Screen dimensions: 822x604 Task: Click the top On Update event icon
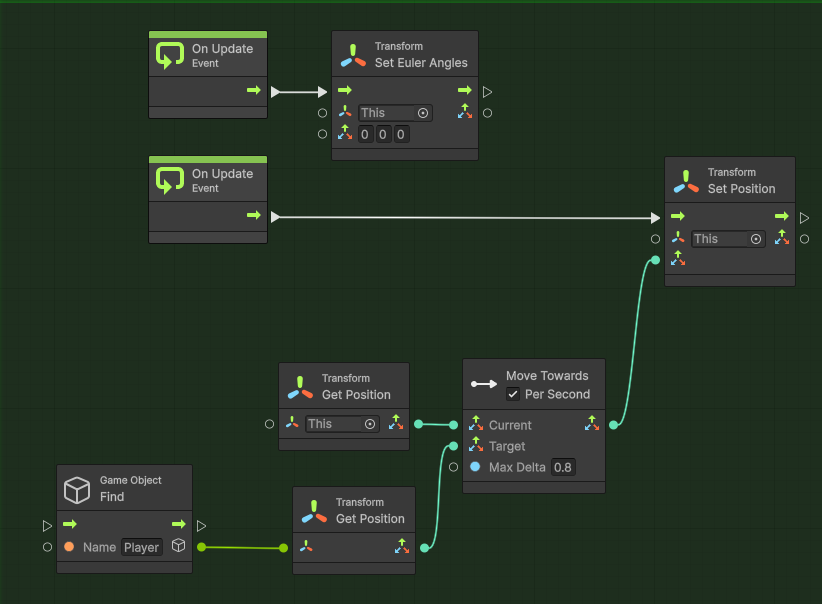tap(170, 55)
